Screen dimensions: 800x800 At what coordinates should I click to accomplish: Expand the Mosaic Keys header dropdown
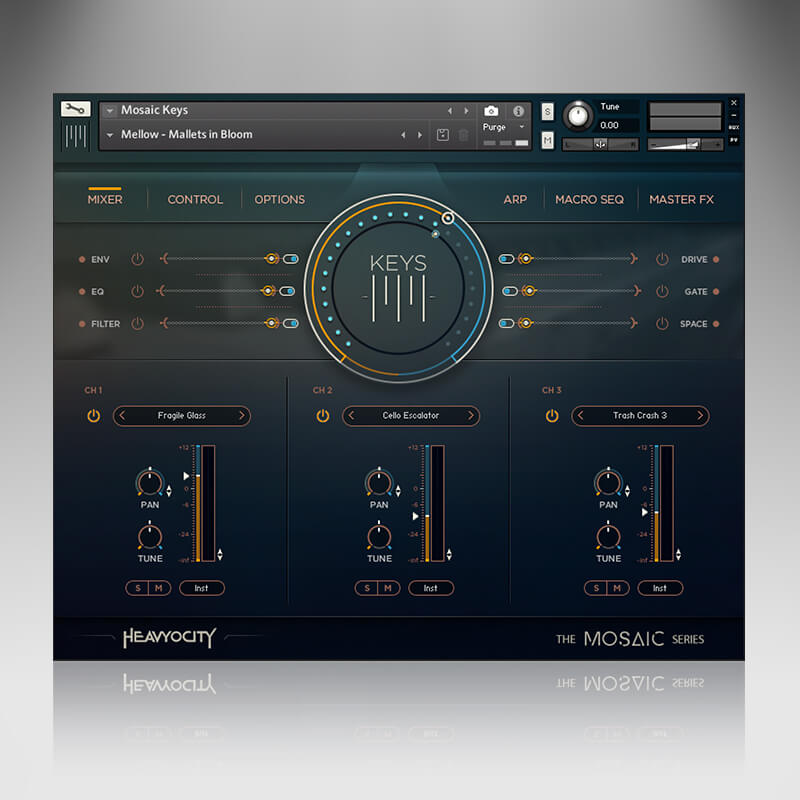[112, 110]
